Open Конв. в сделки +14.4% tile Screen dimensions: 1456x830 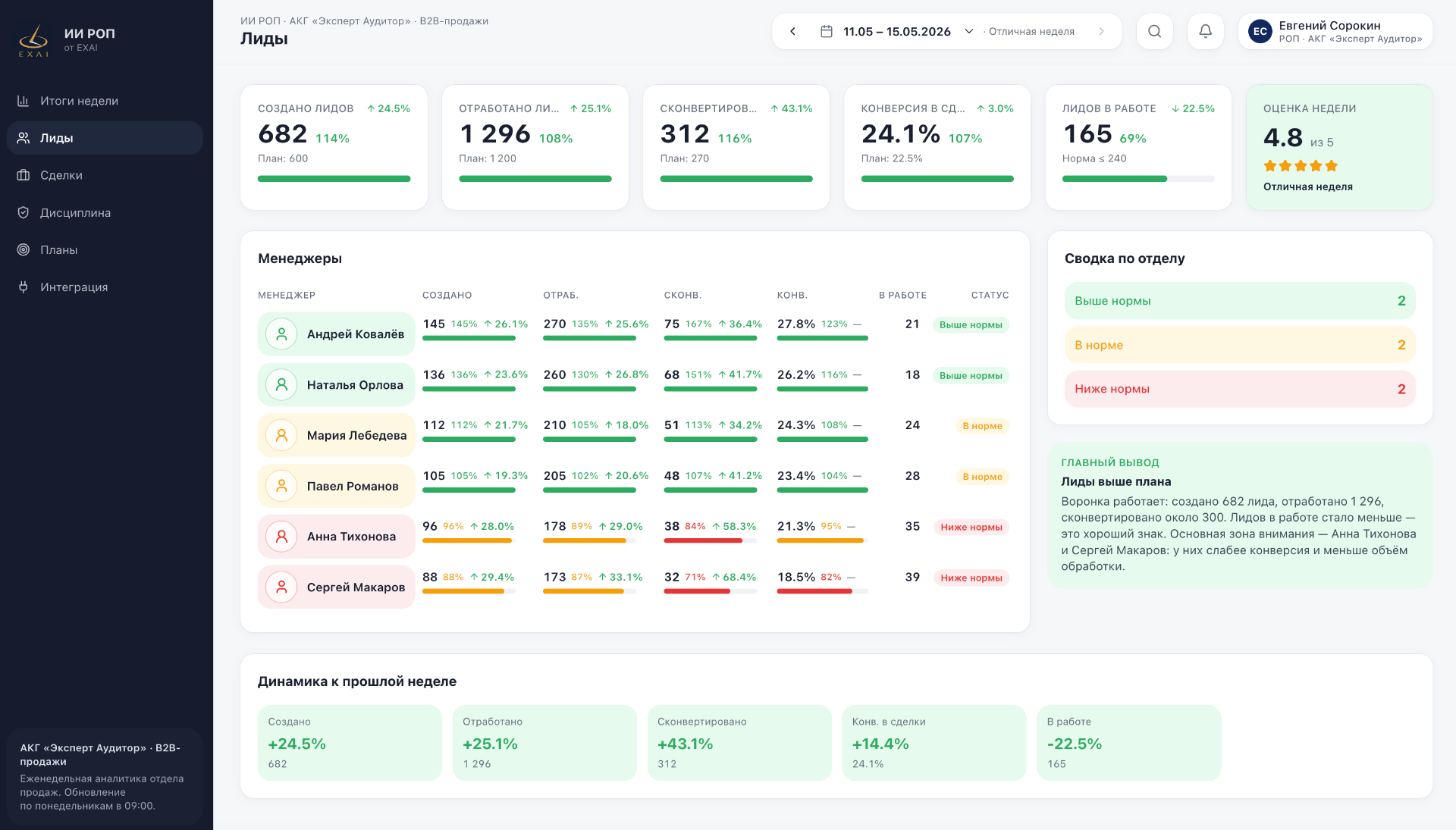pos(934,743)
